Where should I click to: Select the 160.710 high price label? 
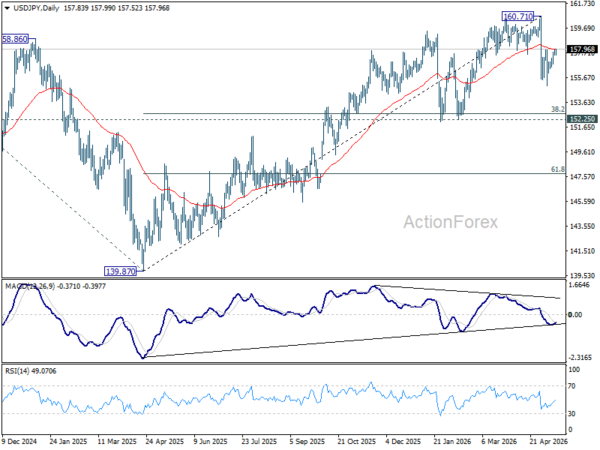(x=517, y=16)
